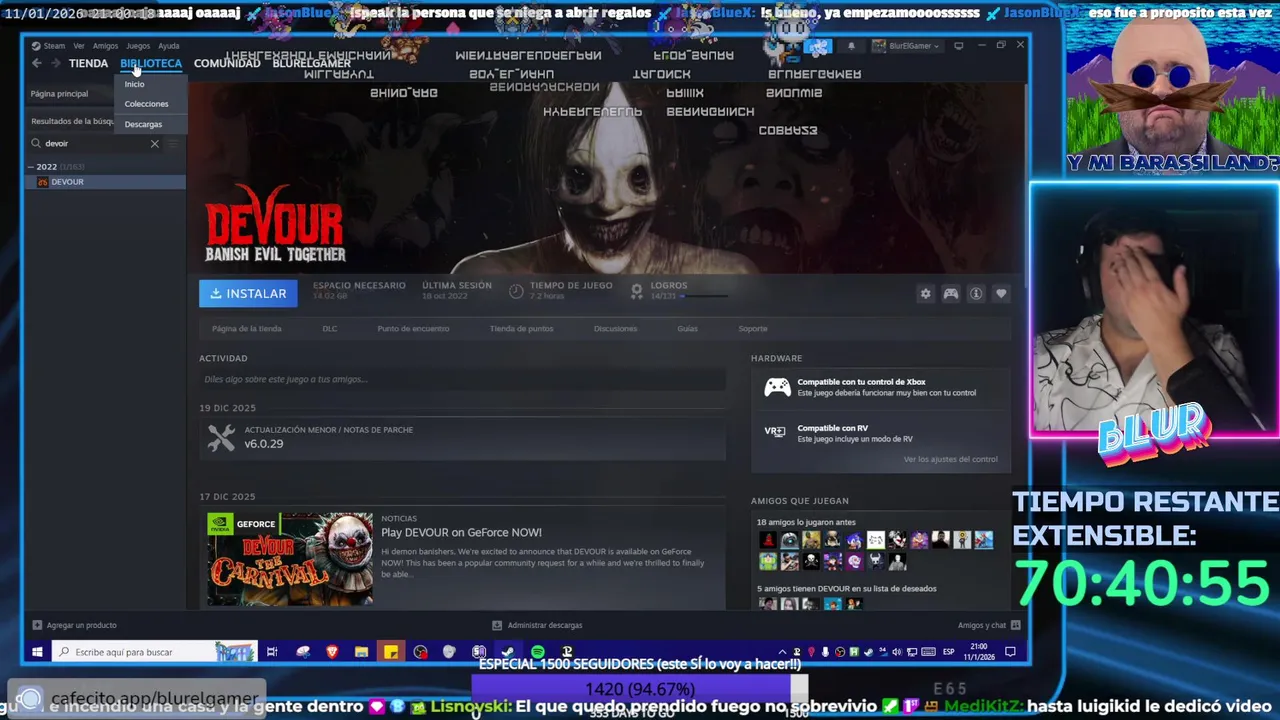
Task: Open the Ver menu
Action: coord(79,46)
